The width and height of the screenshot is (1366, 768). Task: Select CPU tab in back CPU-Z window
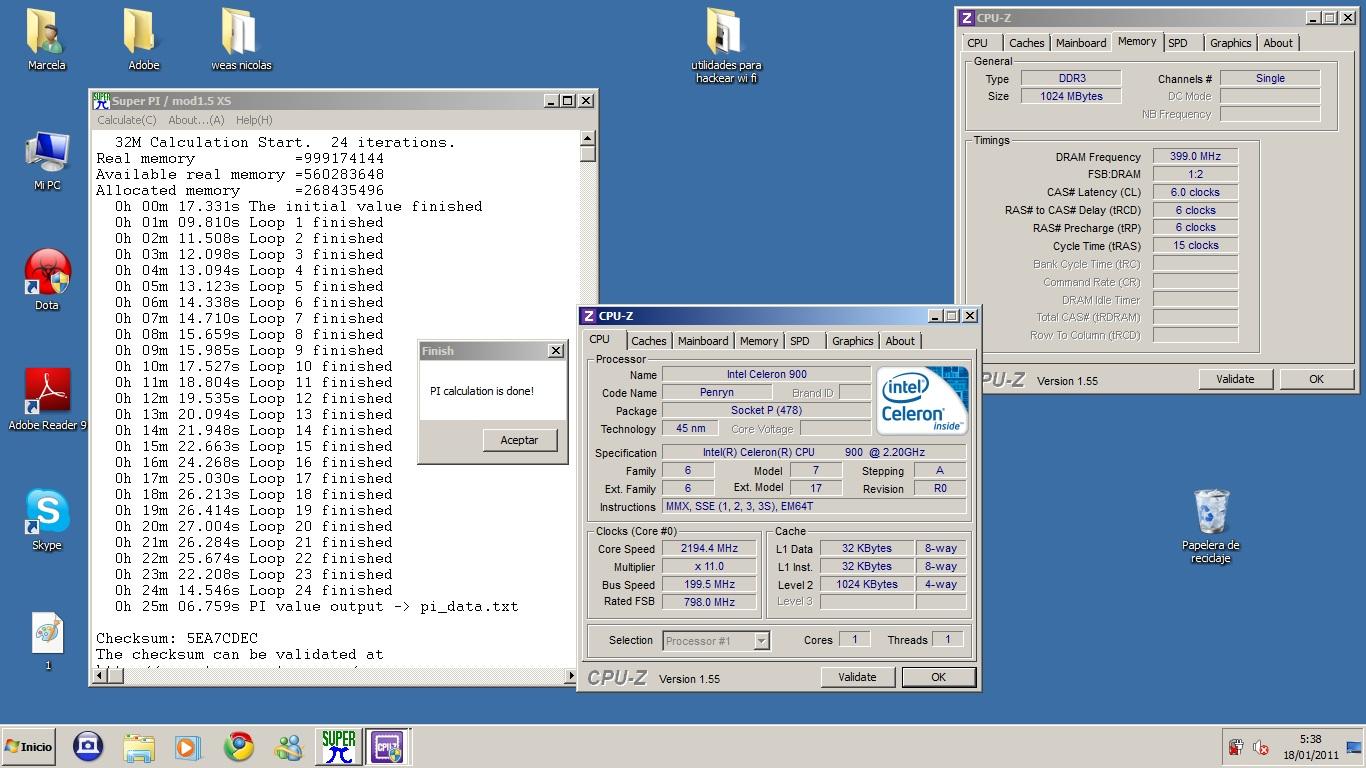click(977, 43)
